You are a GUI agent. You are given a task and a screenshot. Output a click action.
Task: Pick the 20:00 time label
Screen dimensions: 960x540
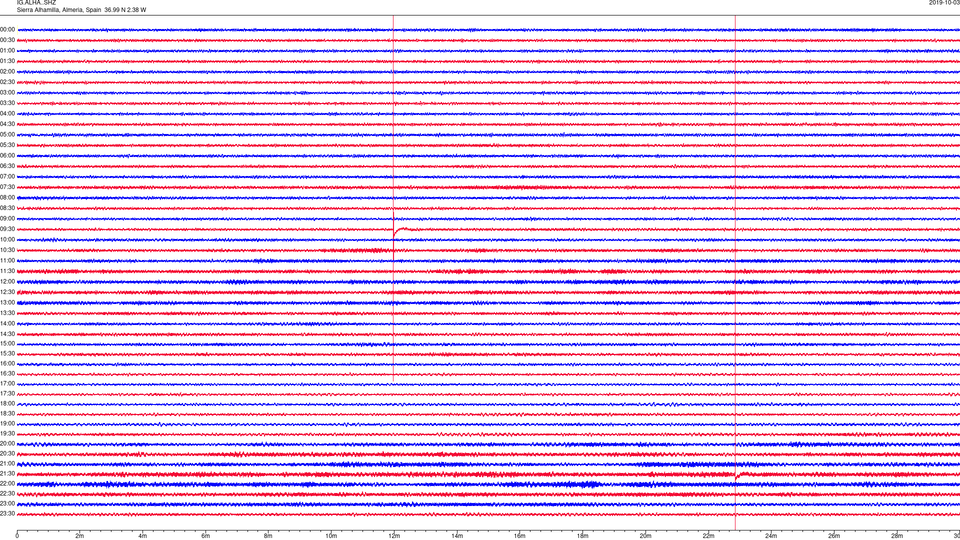pos(7,444)
